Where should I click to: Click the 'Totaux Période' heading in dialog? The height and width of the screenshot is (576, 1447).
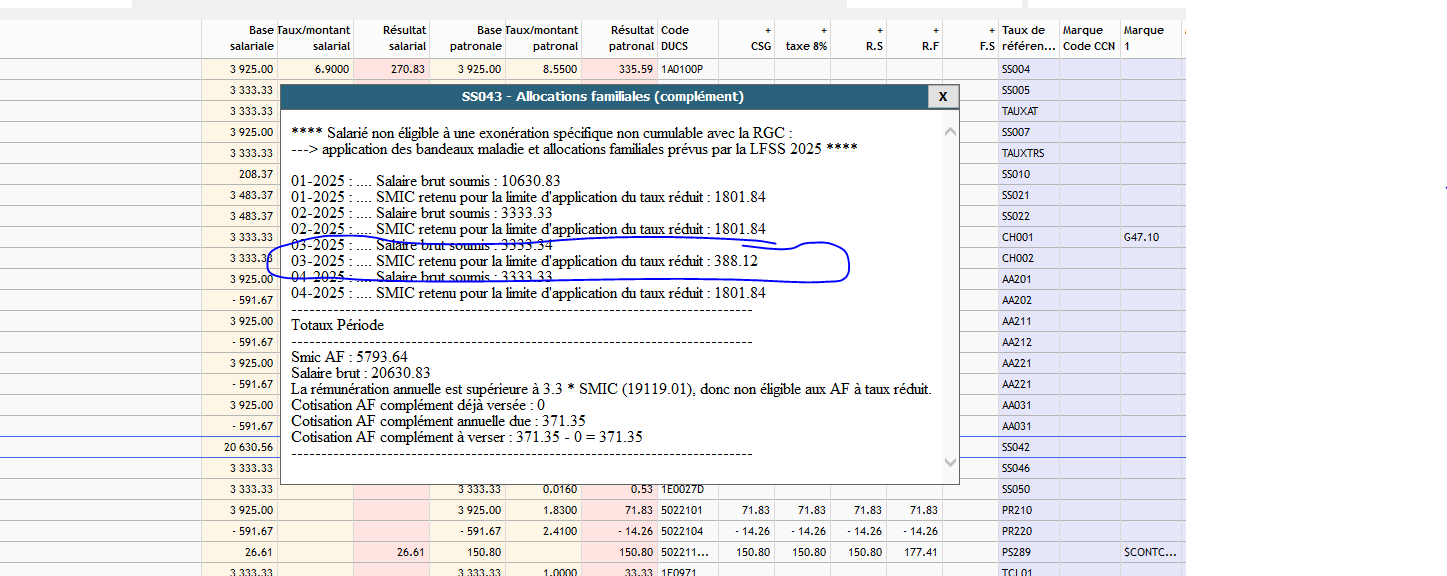[x=337, y=325]
